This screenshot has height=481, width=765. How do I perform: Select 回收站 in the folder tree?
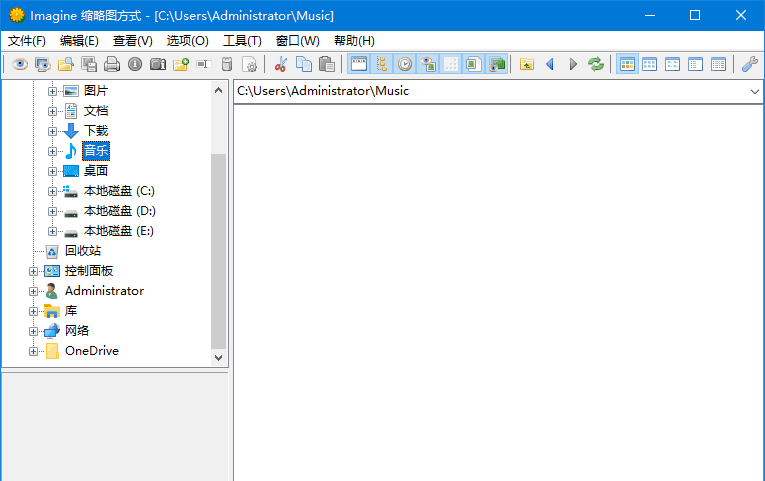pos(83,251)
